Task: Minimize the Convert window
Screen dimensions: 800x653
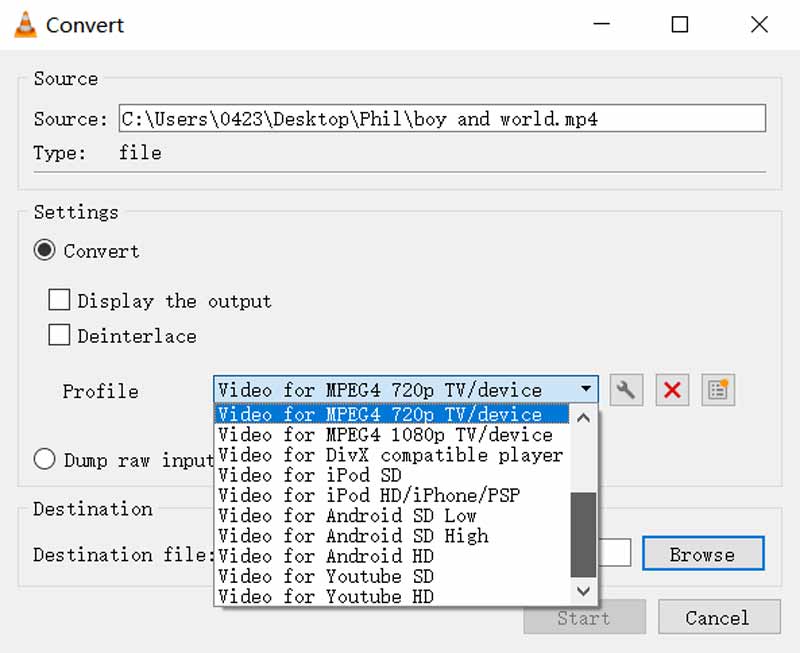Action: click(x=602, y=24)
